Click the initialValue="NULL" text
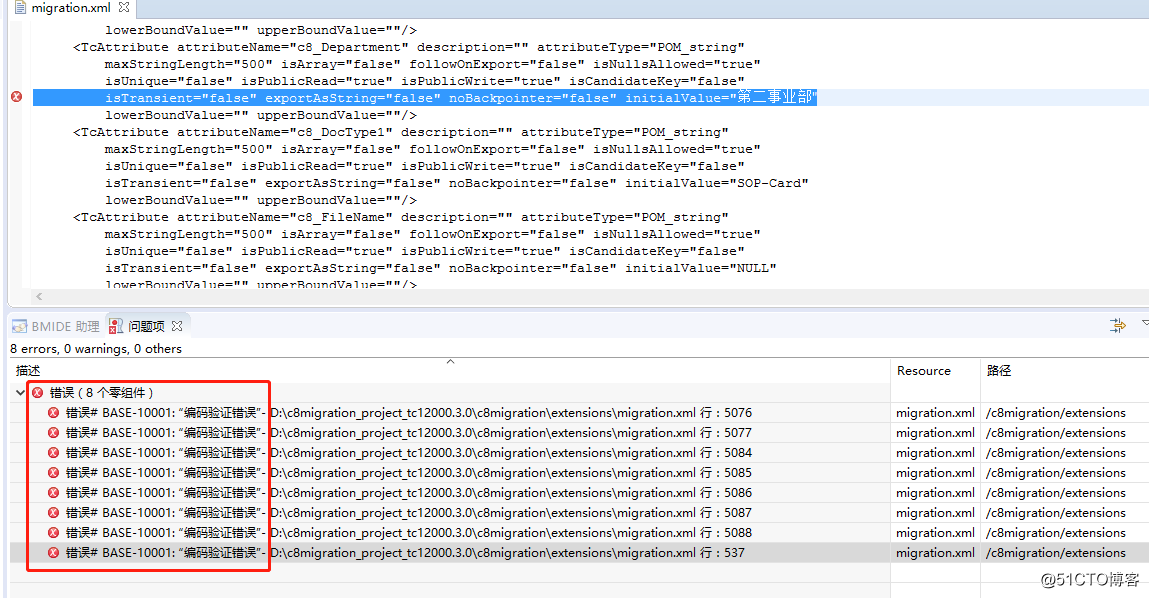Viewport: 1149px width, 598px height. pyautogui.click(x=700, y=268)
